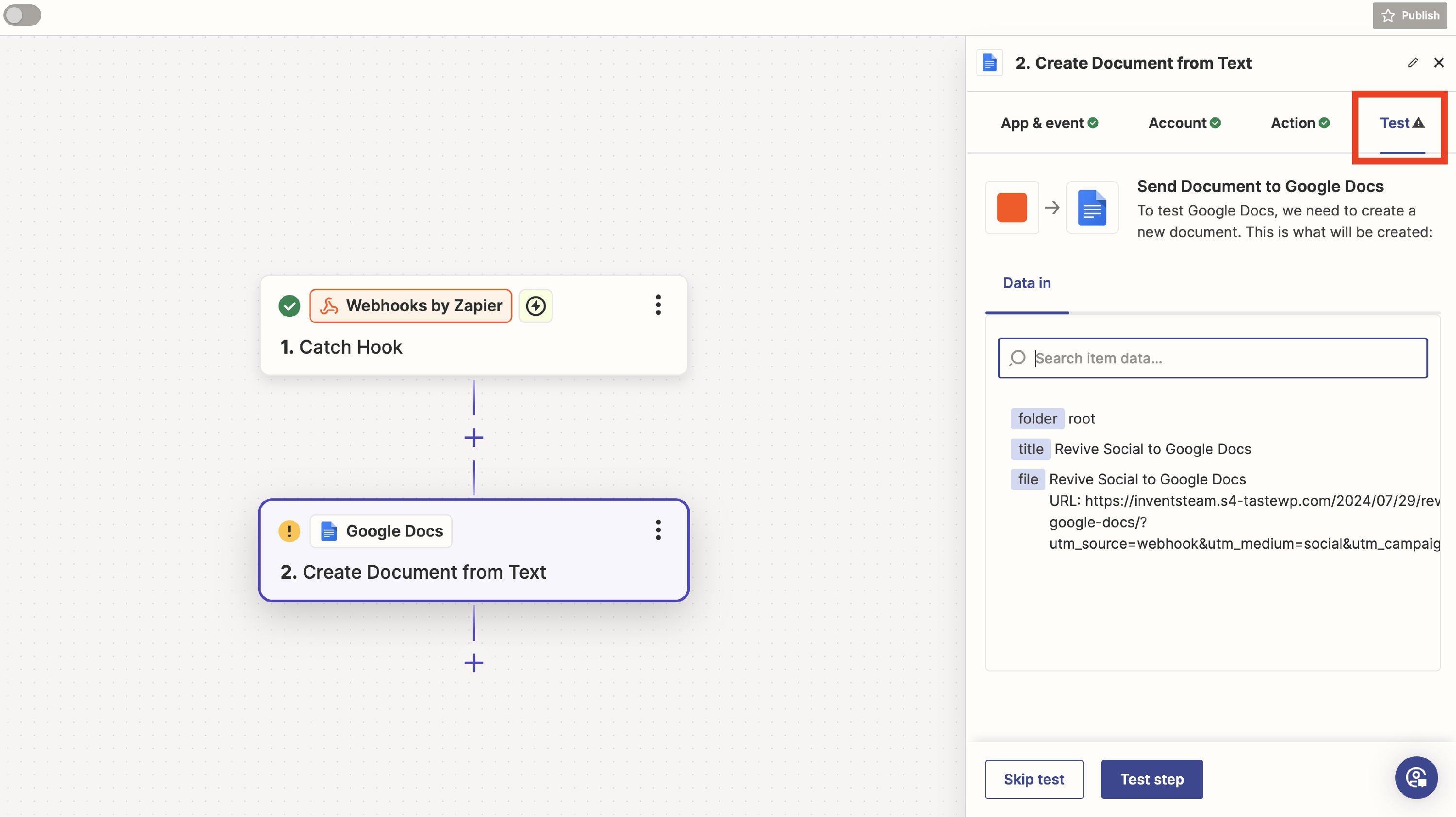1456x817 pixels.
Task: Open the App & event tab
Action: coord(1048,123)
